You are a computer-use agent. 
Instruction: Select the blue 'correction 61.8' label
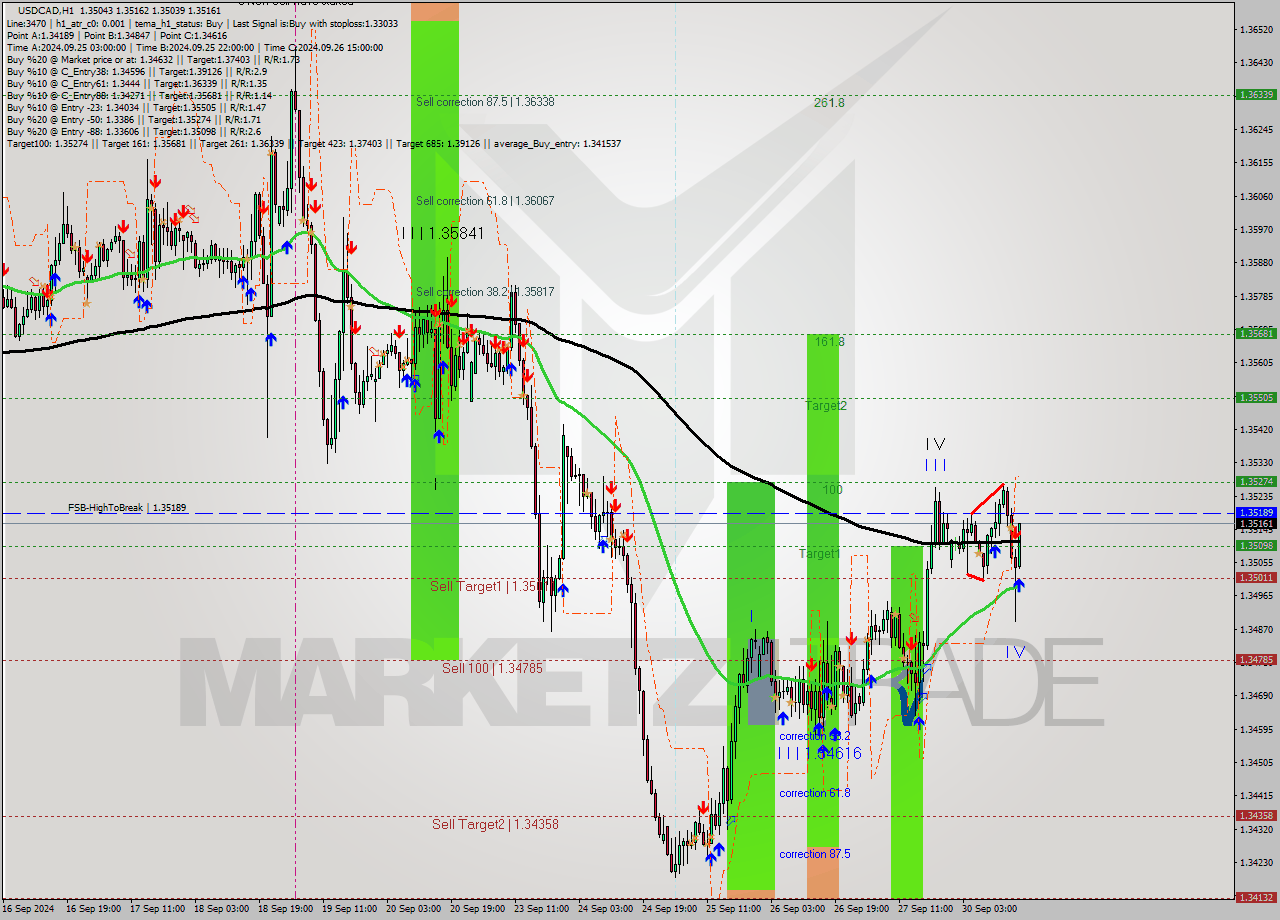pos(815,793)
